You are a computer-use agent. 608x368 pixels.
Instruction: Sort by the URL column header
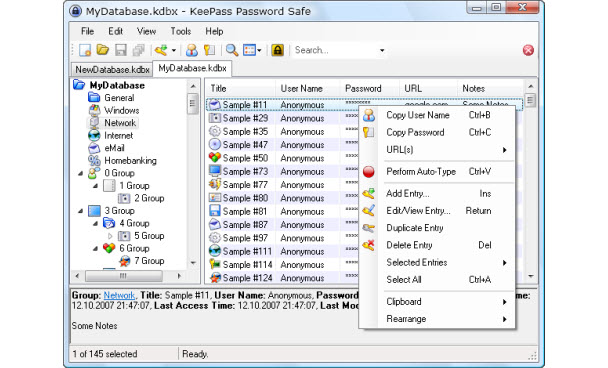428,88
